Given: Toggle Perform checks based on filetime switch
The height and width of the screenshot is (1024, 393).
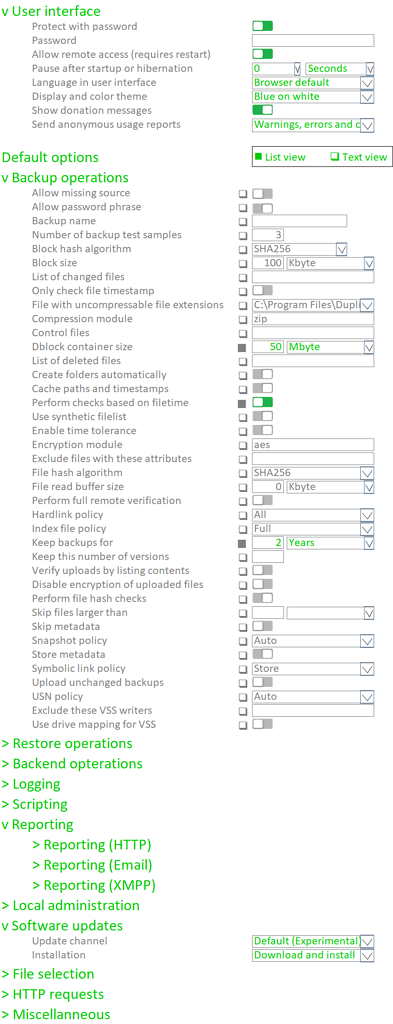Looking at the screenshot, I should tap(262, 402).
